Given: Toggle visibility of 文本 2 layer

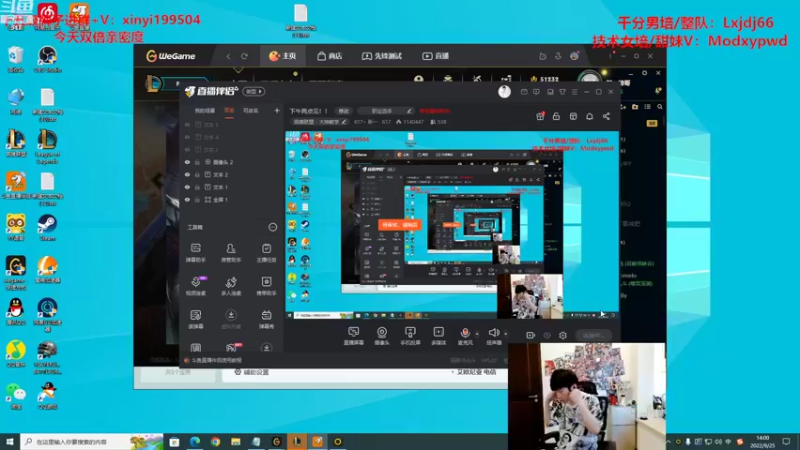Looking at the screenshot, I should click(x=187, y=174).
